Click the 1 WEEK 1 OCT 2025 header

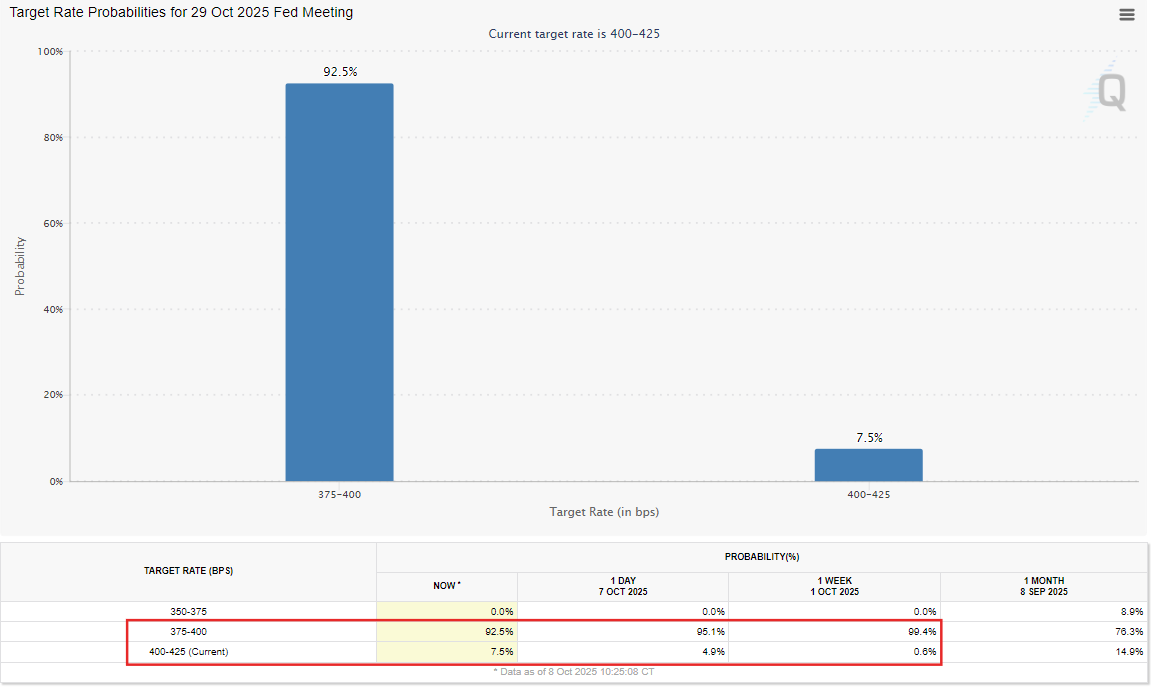[x=833, y=586]
